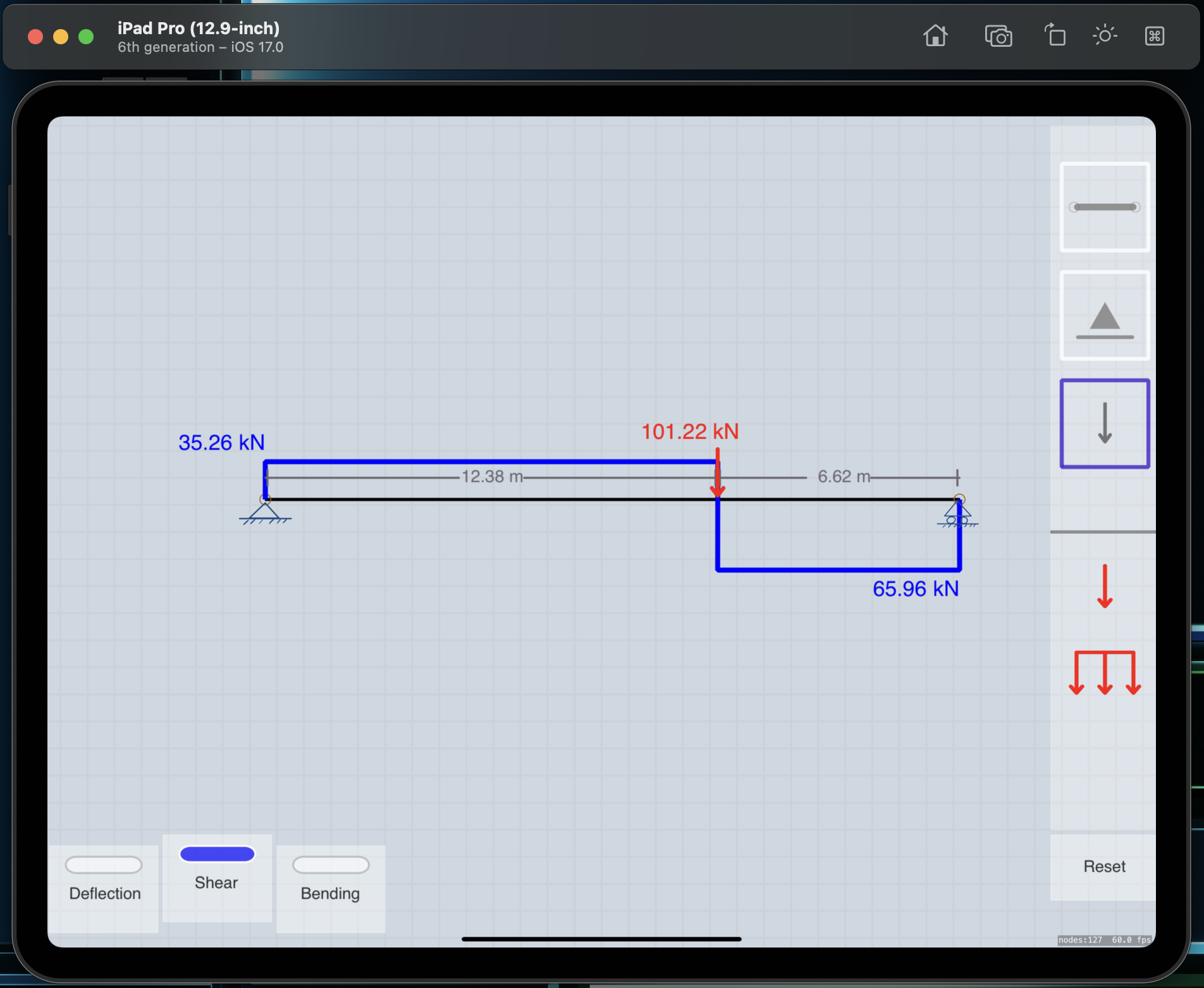Click the iPad Pro (12.9-inch) window title
1204x988 pixels.
point(199,28)
